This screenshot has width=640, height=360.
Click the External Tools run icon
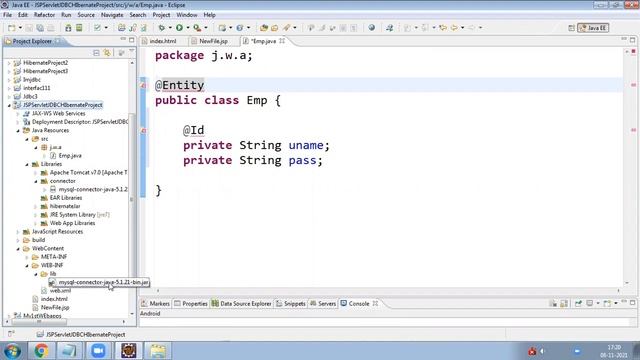pyautogui.click(x=197, y=28)
